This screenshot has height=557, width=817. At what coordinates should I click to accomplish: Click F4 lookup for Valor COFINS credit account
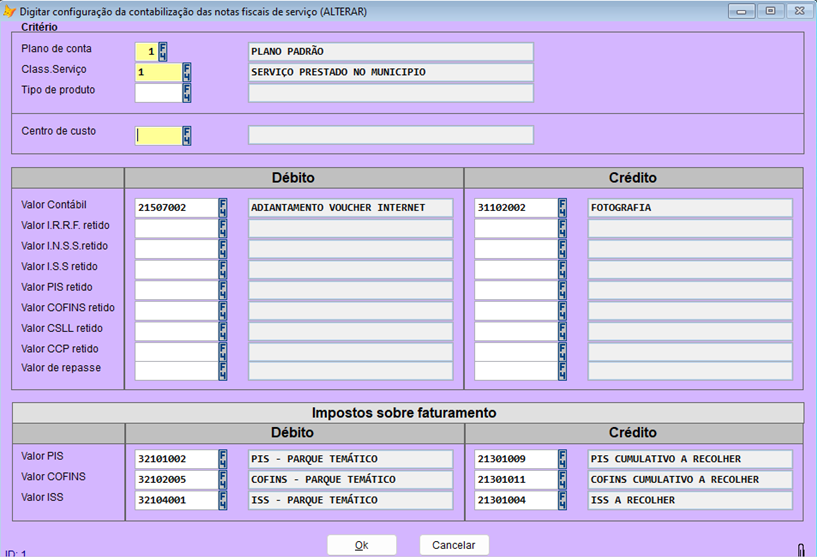point(563,480)
